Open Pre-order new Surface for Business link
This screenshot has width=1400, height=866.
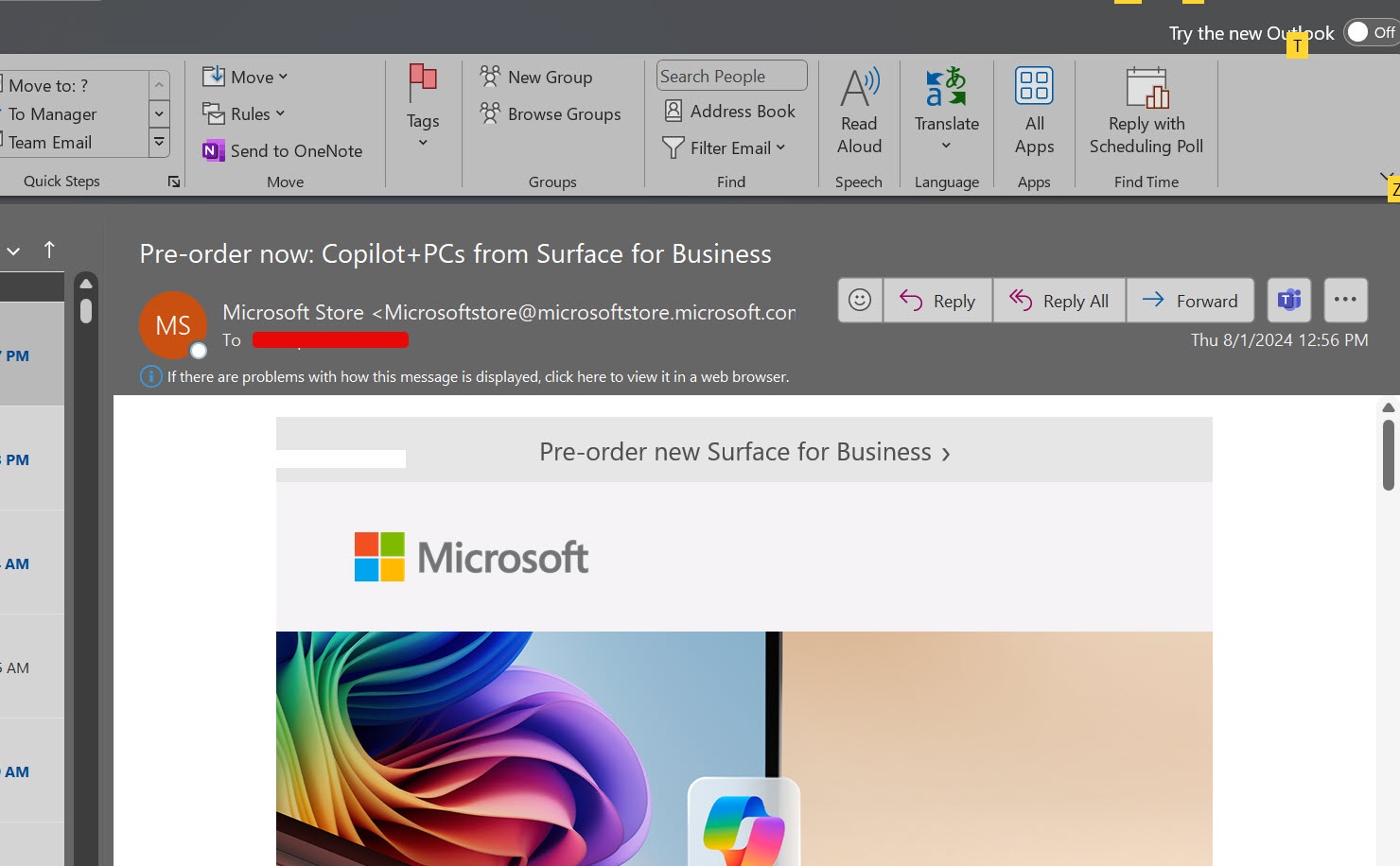[x=744, y=452]
